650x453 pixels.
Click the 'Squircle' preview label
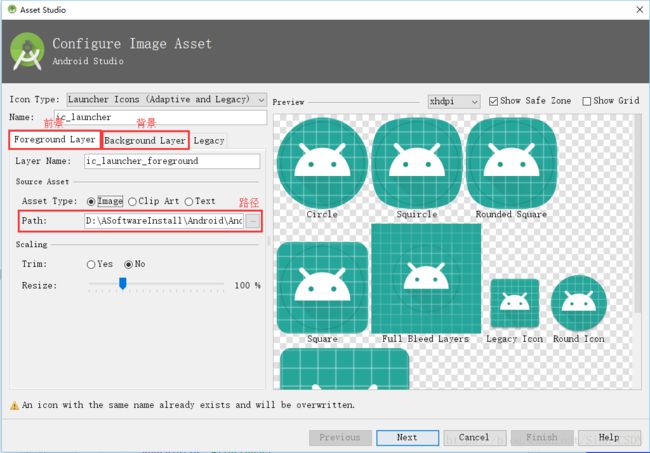(x=417, y=214)
